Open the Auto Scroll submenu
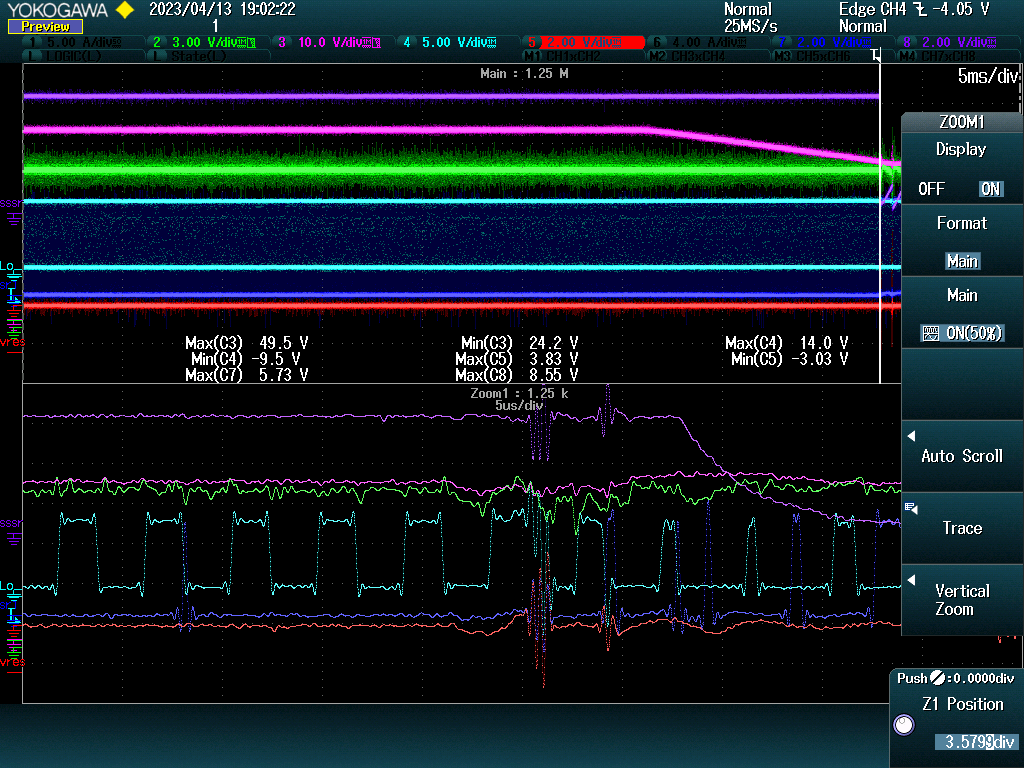 [961, 455]
